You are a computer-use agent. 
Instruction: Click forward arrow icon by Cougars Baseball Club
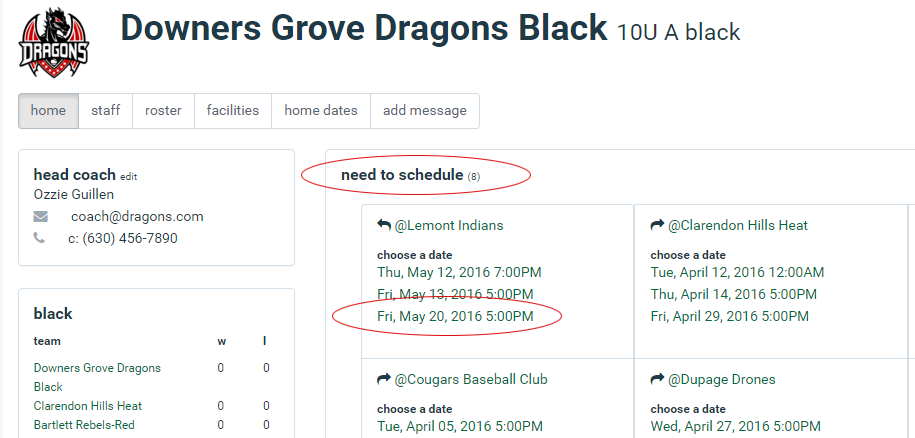(383, 379)
